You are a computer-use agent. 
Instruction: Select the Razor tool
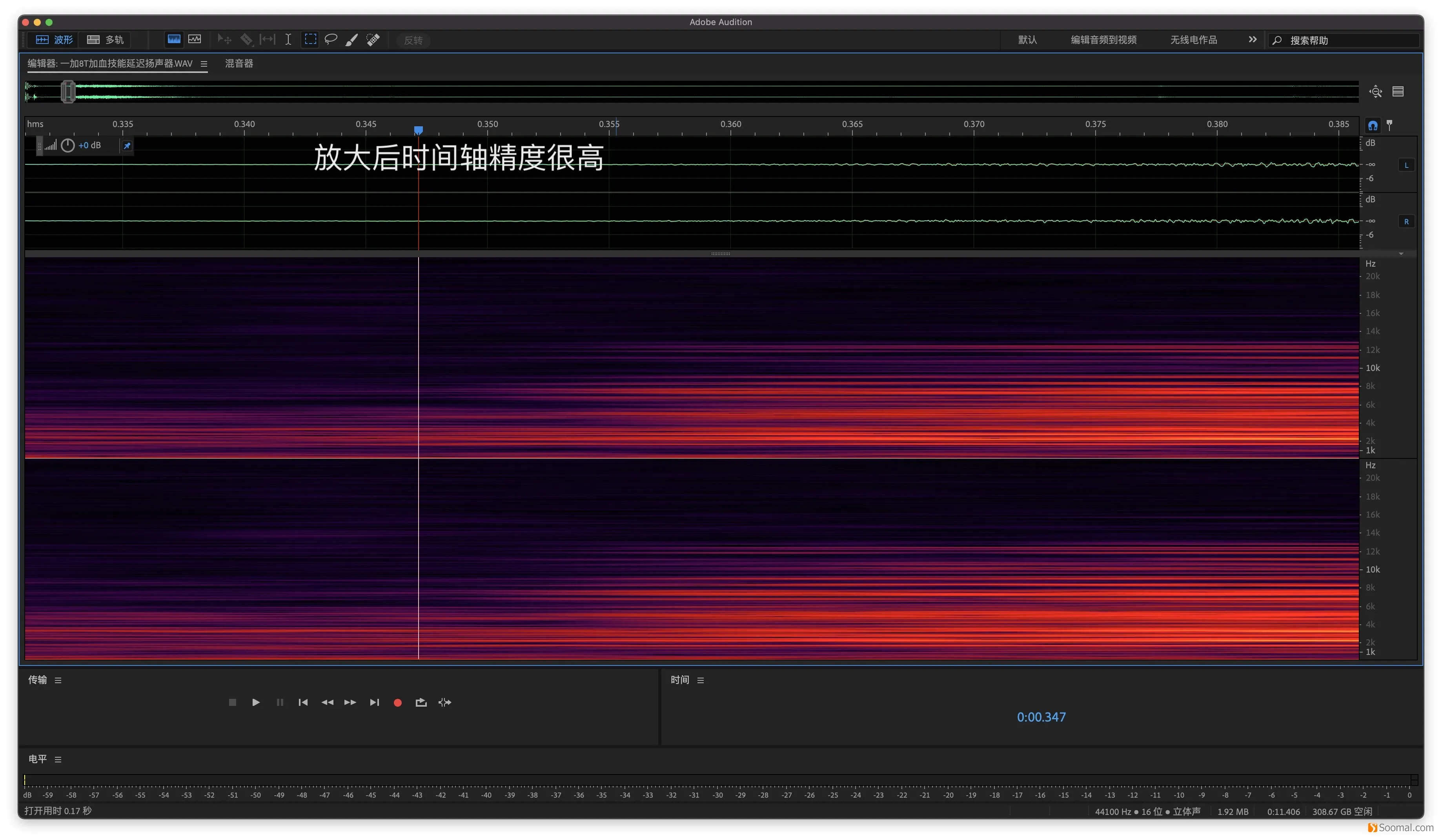click(x=246, y=40)
